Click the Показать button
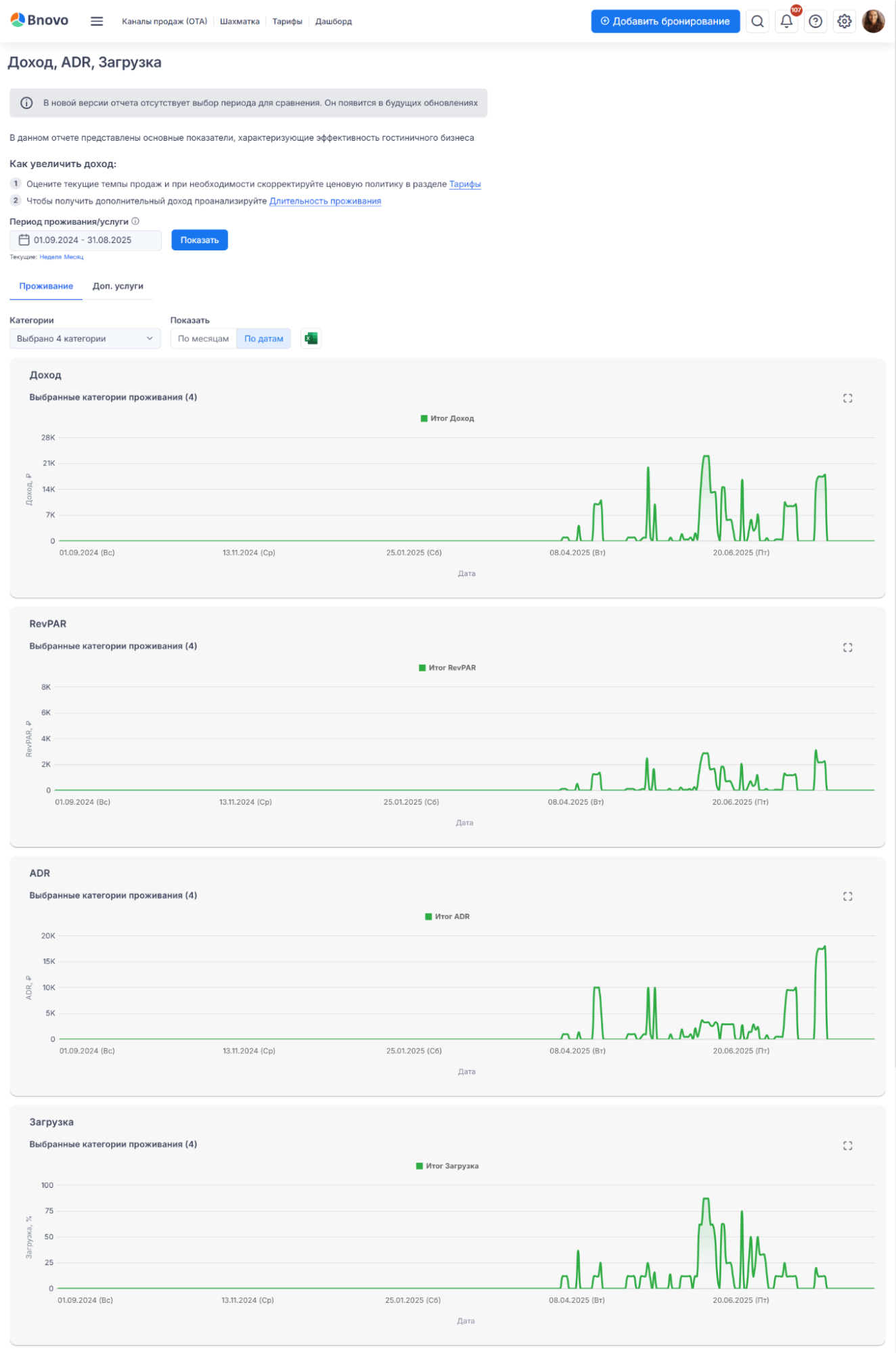Viewport: 896px width, 1353px height. pos(199,240)
